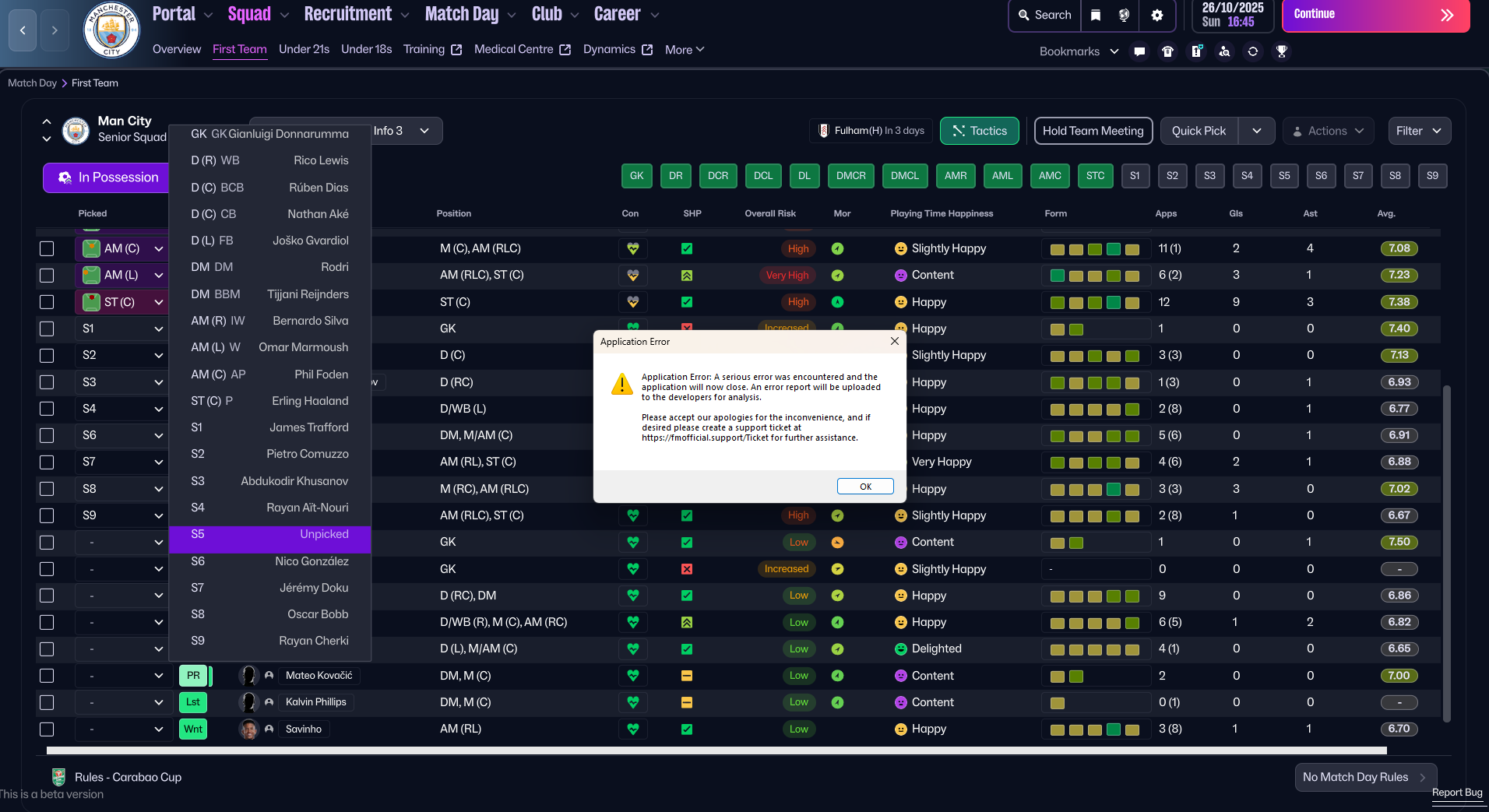Open the player search scouting bookmark icon

(1224, 51)
